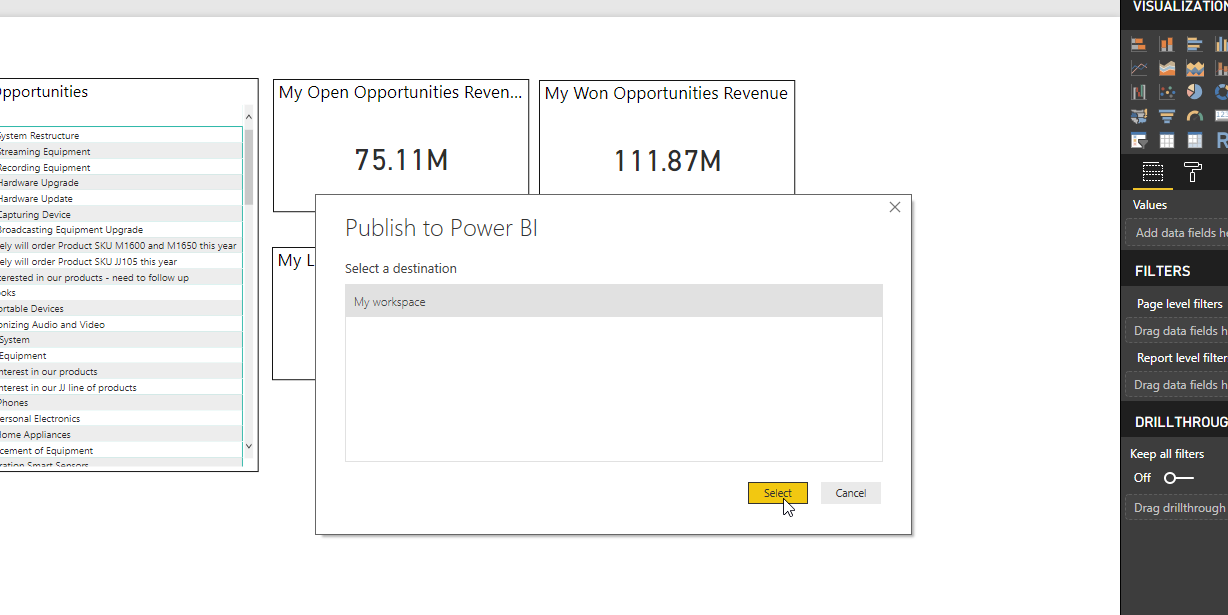Select the Portable Devices row

point(121,308)
